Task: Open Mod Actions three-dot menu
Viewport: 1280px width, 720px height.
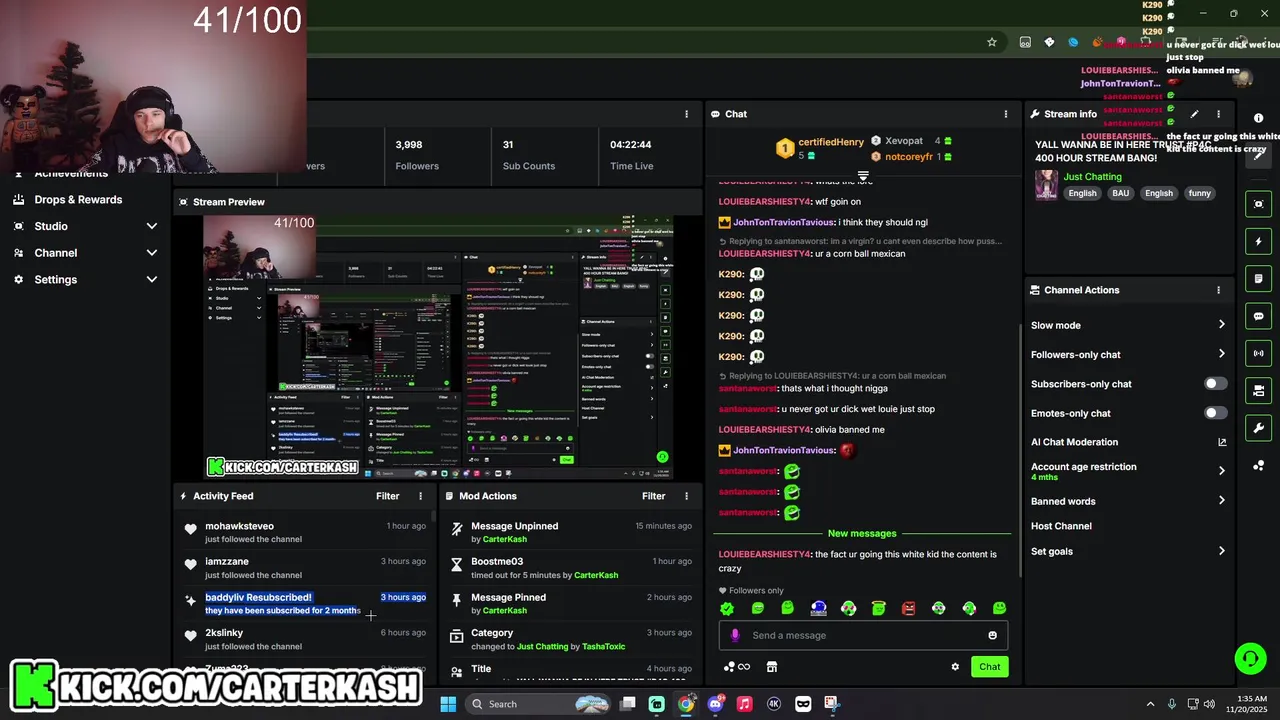Action: 686,496
